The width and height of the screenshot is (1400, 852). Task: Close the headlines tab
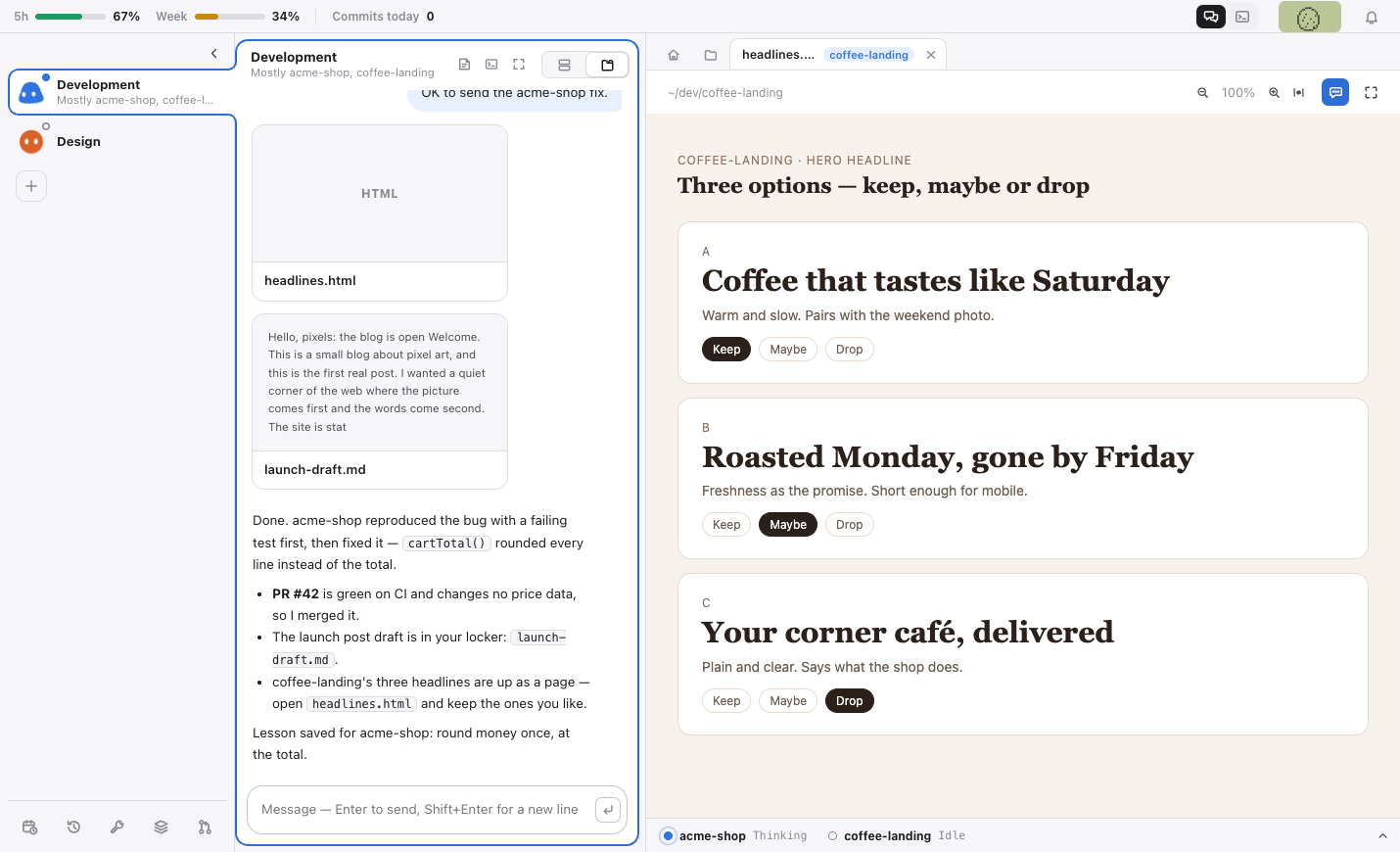pyautogui.click(x=931, y=55)
